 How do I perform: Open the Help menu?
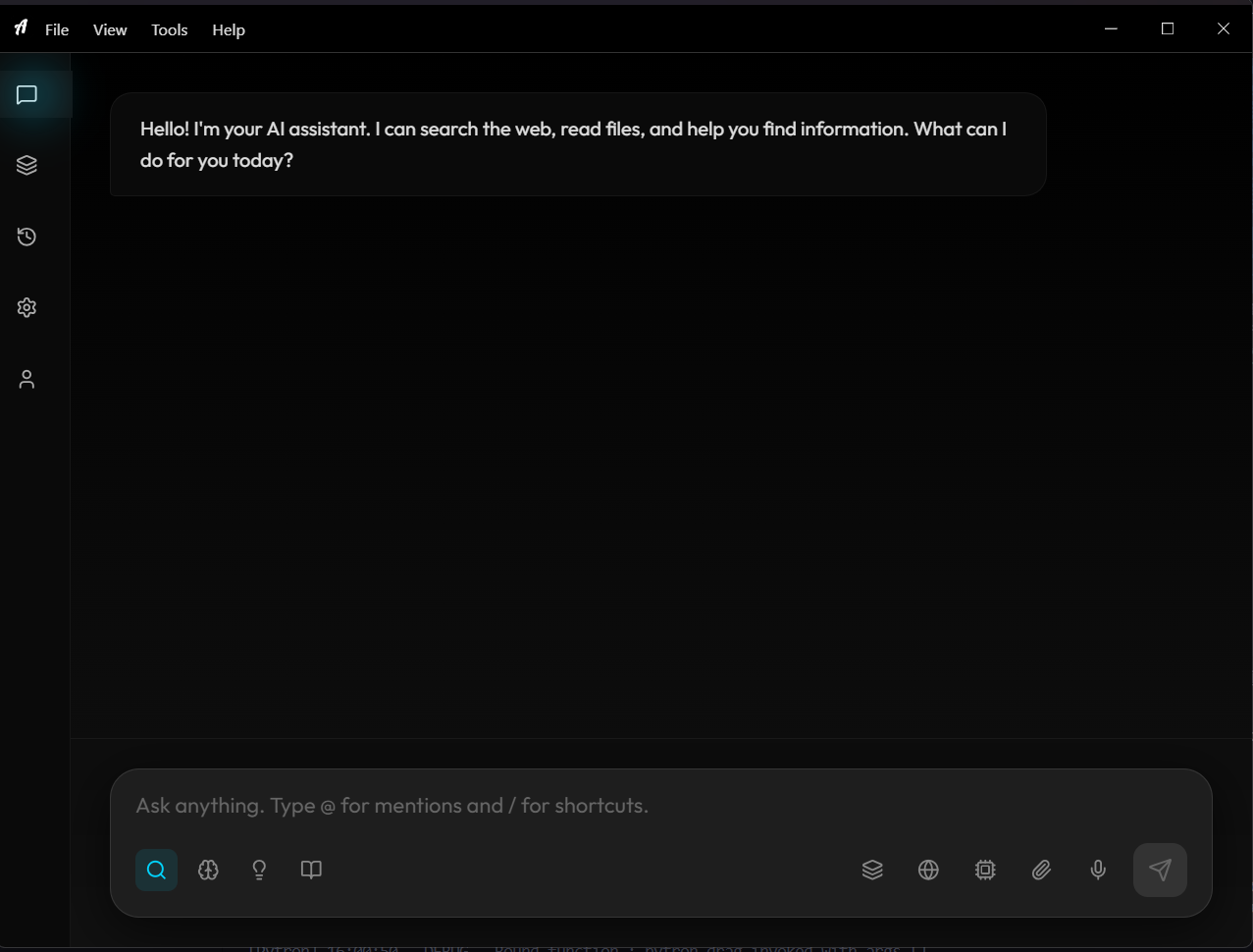coord(228,29)
